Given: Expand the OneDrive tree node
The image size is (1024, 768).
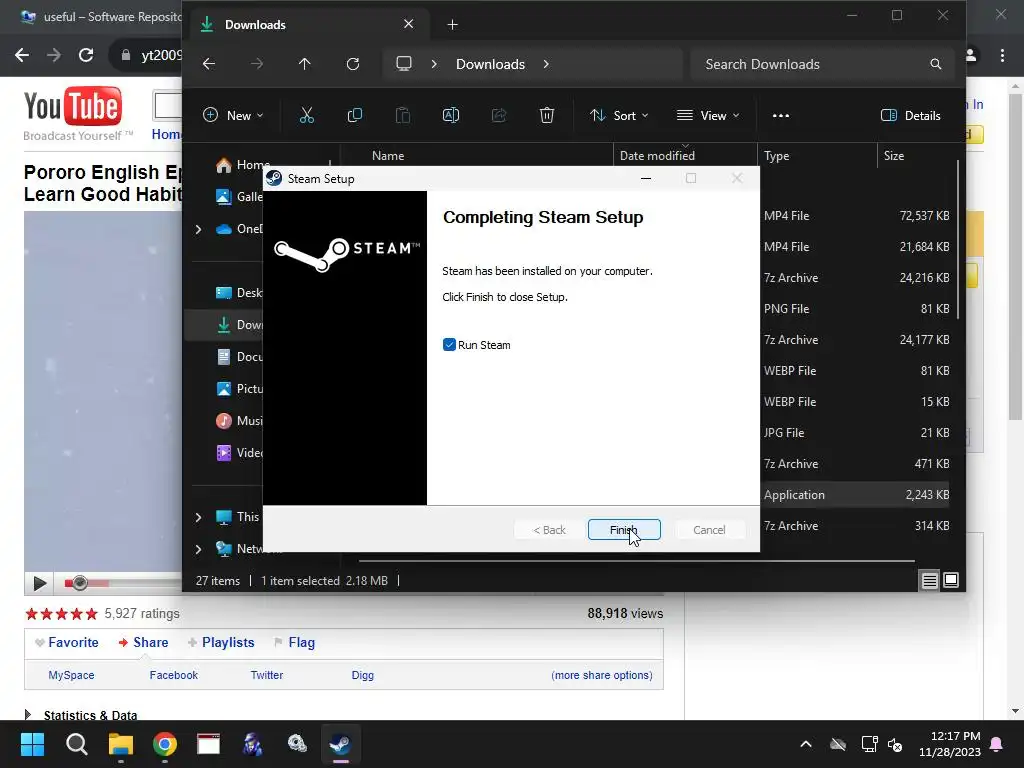Looking at the screenshot, I should pos(199,229).
